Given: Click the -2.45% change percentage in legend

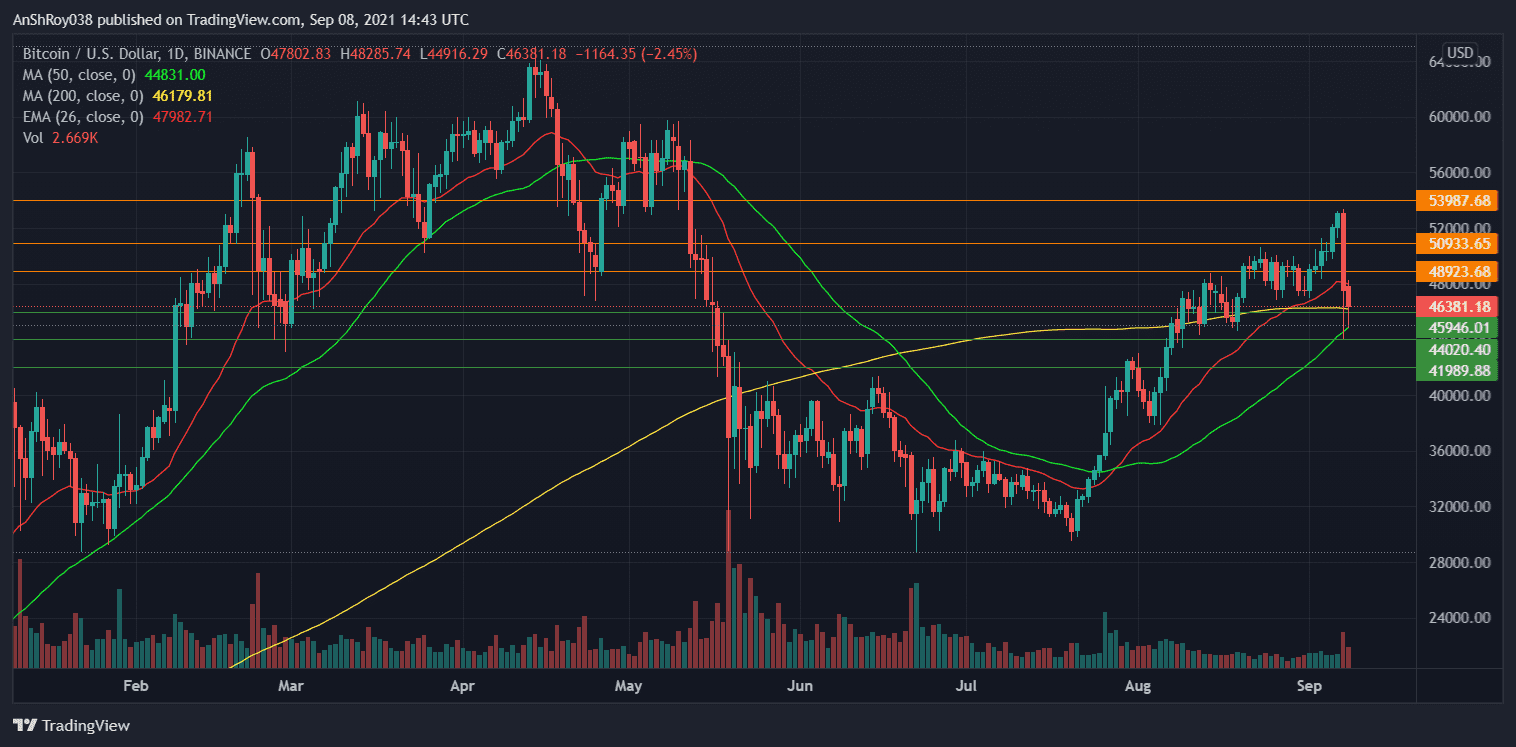Looking at the screenshot, I should [667, 55].
